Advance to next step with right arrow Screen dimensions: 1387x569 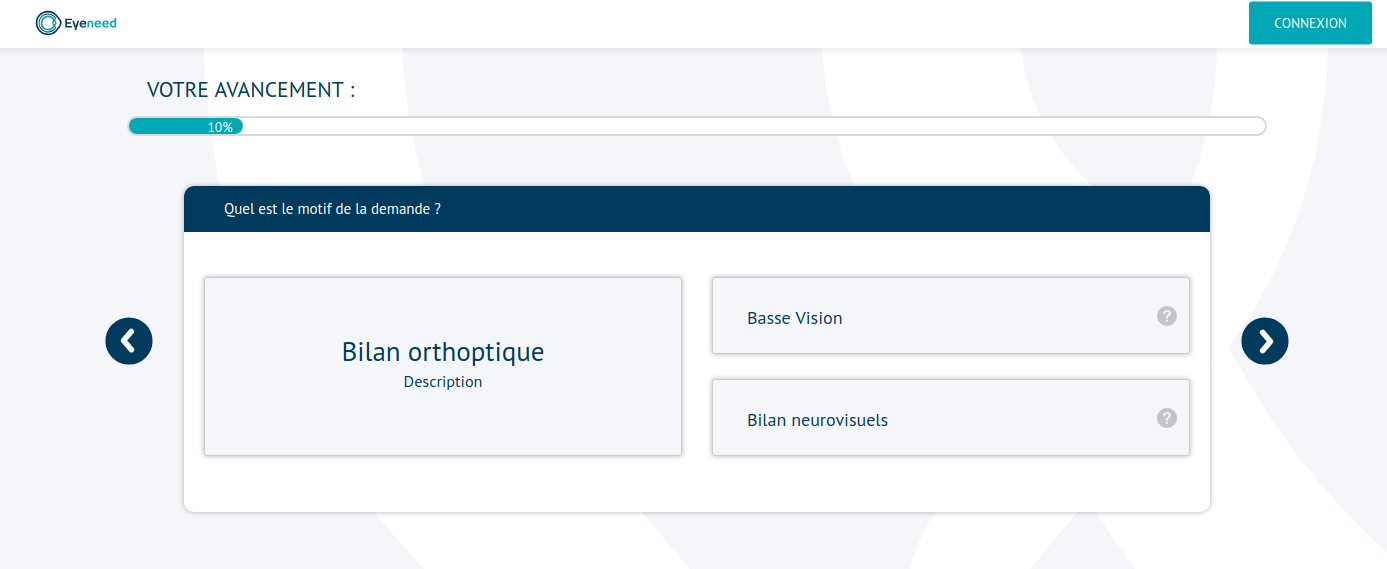click(x=1265, y=341)
